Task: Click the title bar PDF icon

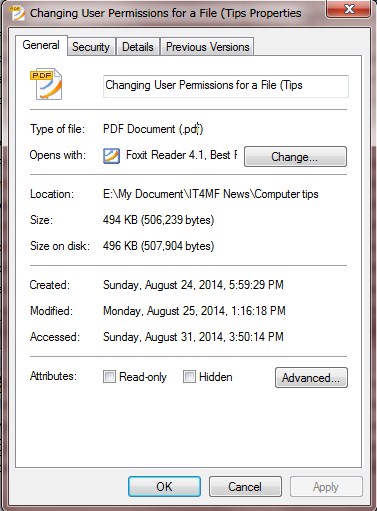Action: 17,13
